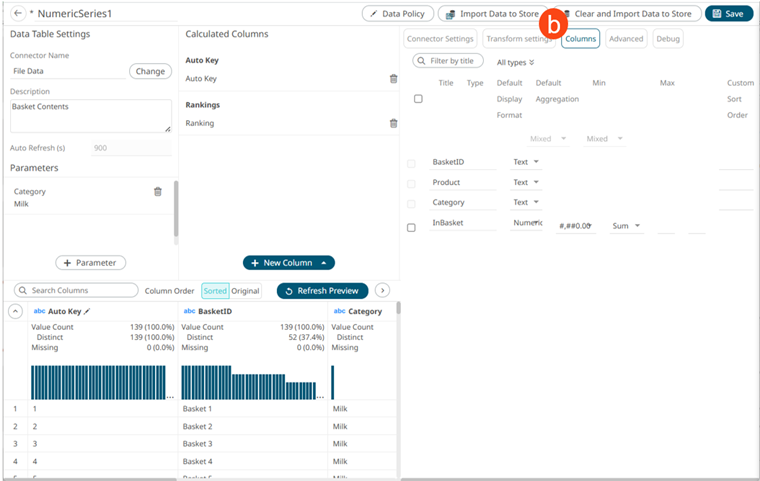760x481 pixels.
Task: Switch column order to Original
Action: [x=246, y=291]
